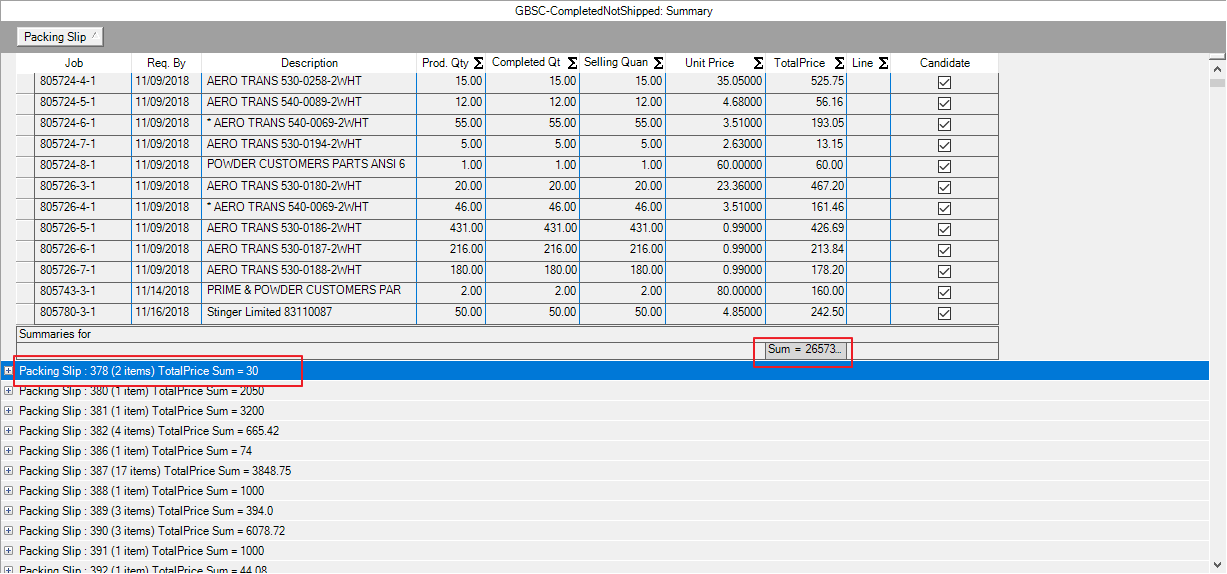The image size is (1227, 574).
Task: Click unit price 80.00000
Action: coord(715,292)
